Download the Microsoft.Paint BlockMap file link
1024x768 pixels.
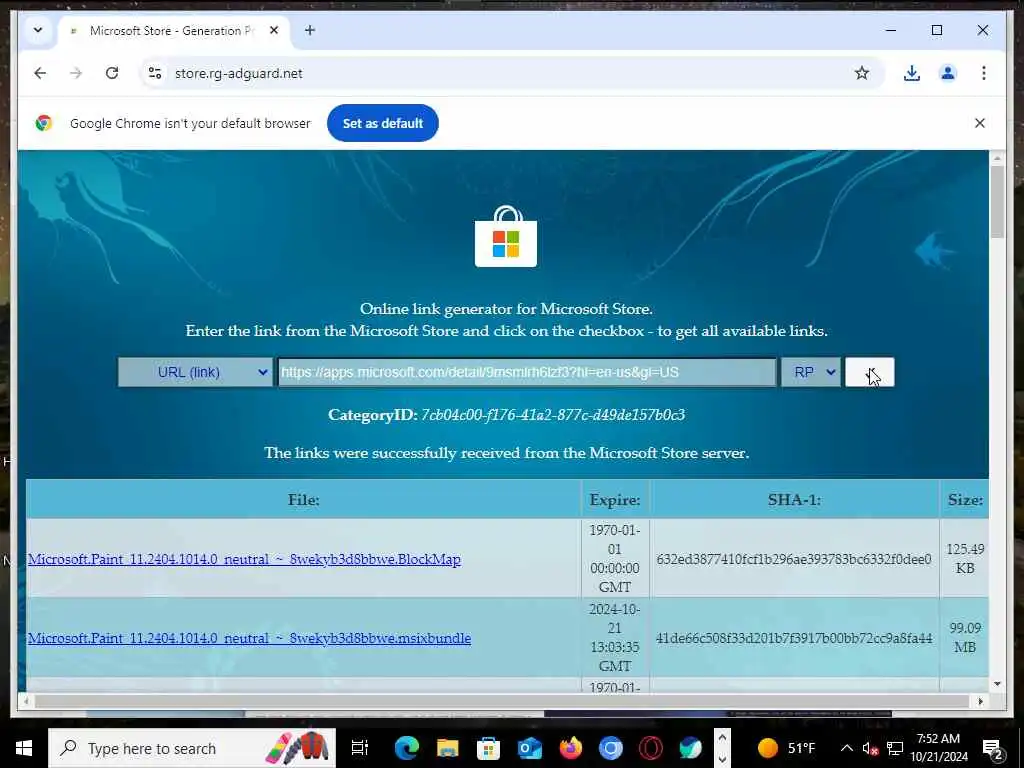[x=244, y=559]
